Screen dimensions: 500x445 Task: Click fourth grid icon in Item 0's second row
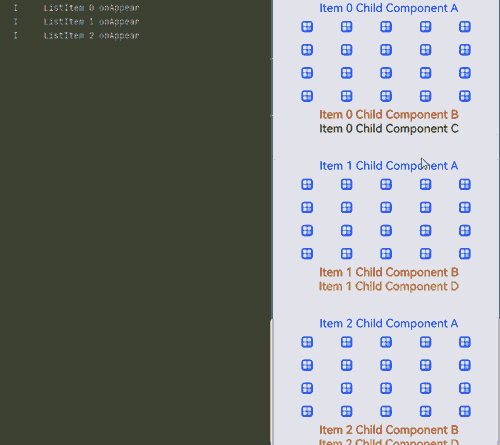425,50
